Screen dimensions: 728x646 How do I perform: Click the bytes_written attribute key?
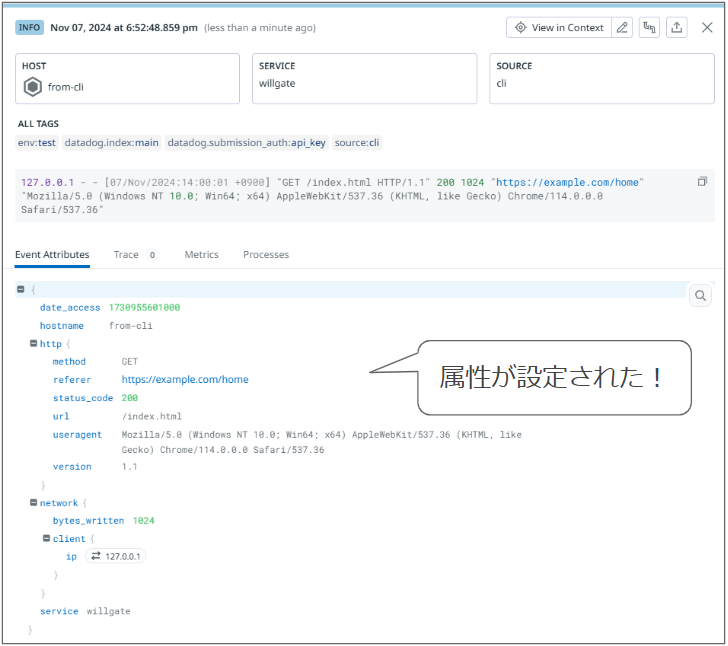[88, 521]
